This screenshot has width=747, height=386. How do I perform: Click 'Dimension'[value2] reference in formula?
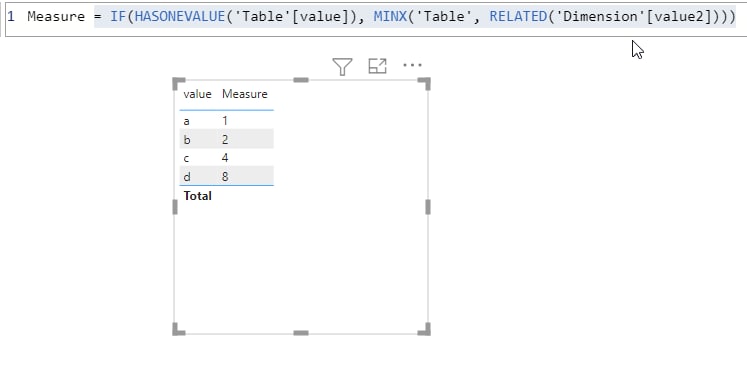pos(635,17)
